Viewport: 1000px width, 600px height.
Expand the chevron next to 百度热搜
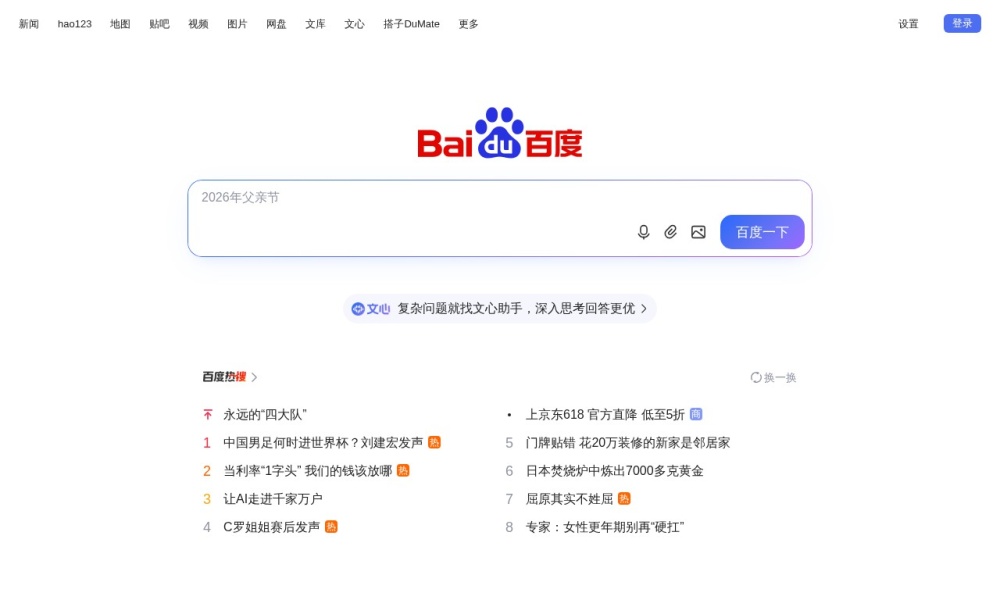[254, 377]
